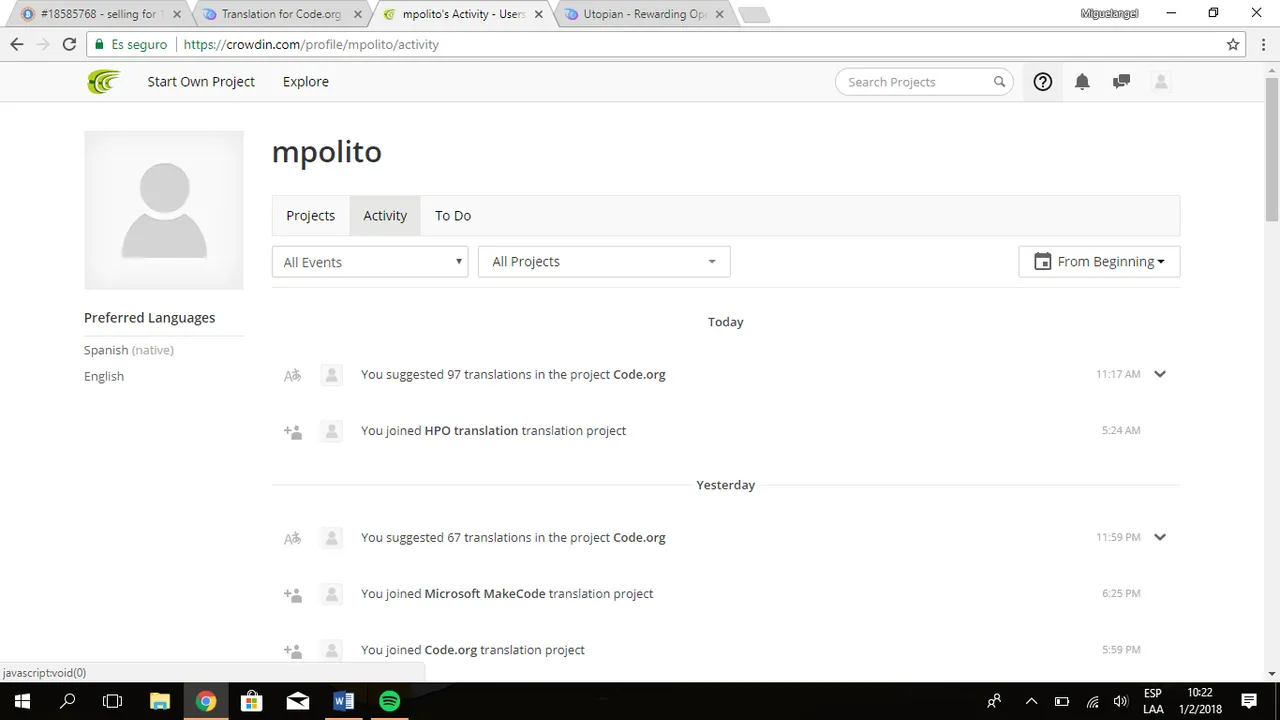Open new browser tab button
Image resolution: width=1280 pixels, height=720 pixels.
pos(754,15)
